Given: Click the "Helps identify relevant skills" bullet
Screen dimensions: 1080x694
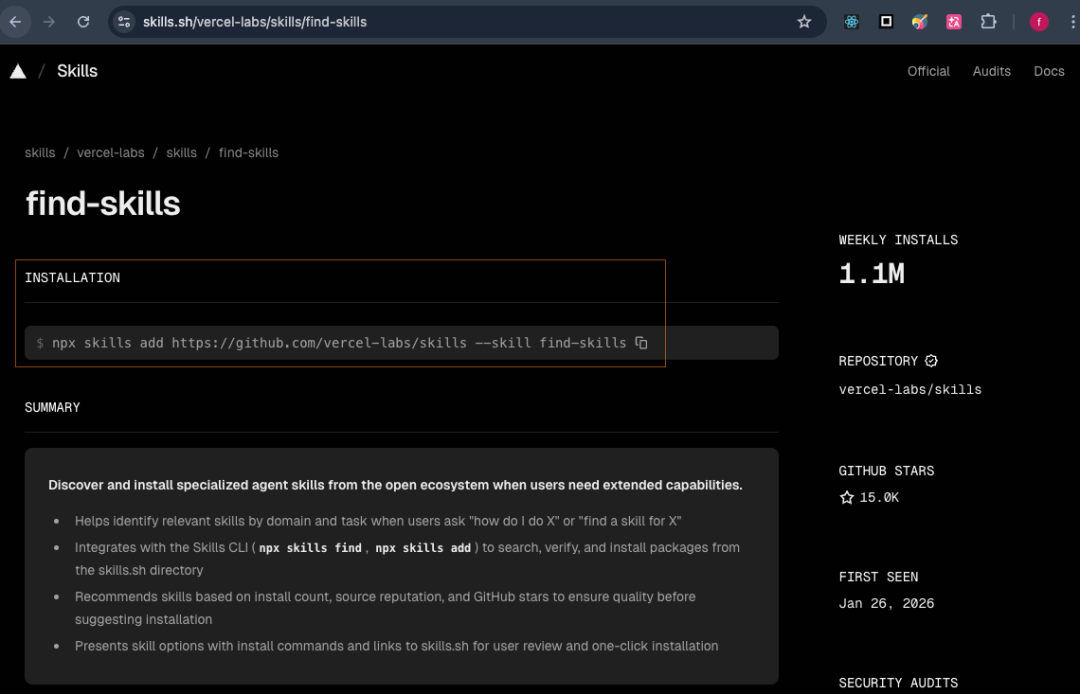Looking at the screenshot, I should click(378, 521).
